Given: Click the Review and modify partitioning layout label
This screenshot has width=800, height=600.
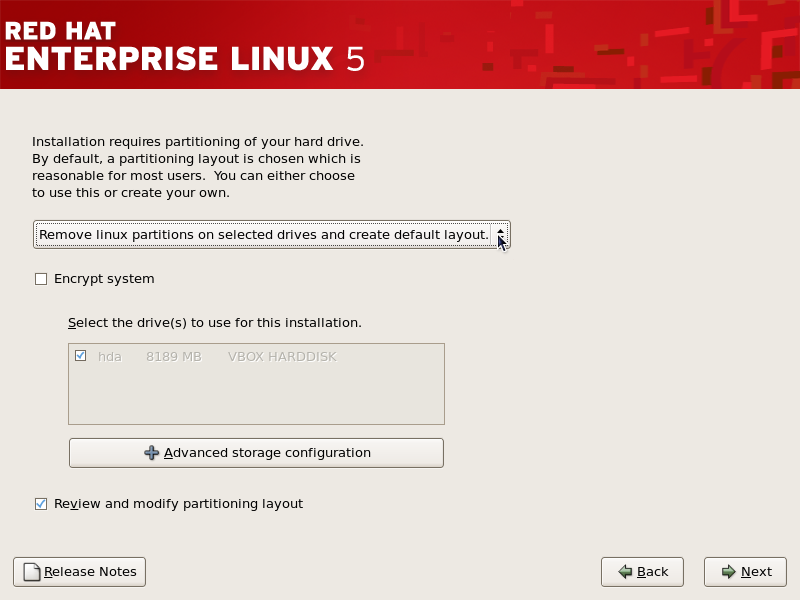Looking at the screenshot, I should 179,504.
